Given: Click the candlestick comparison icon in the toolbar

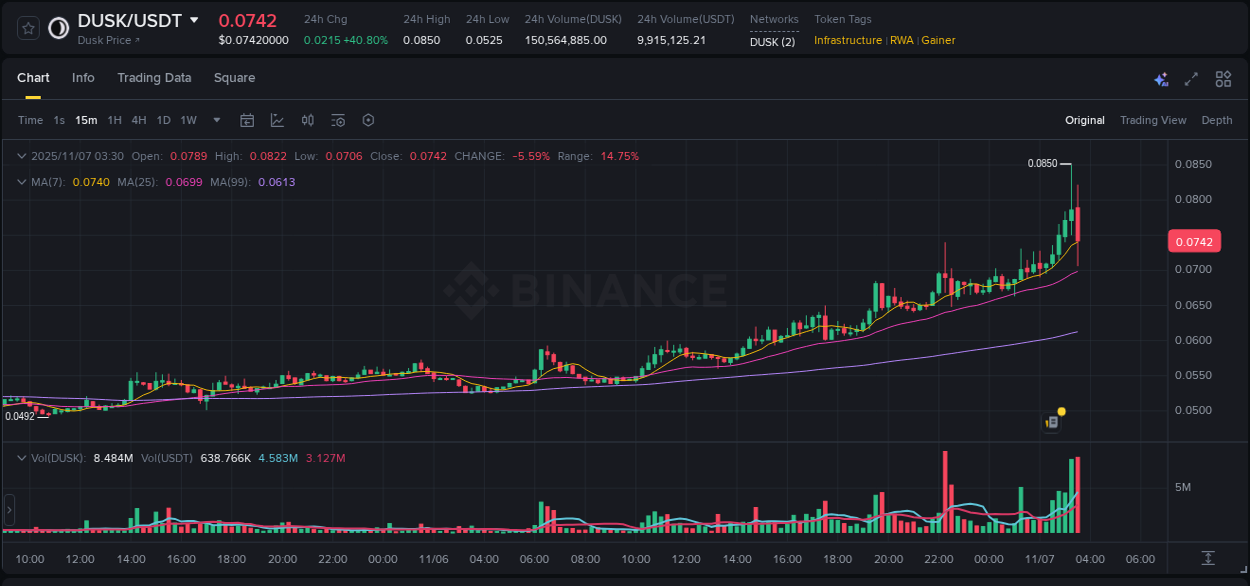Looking at the screenshot, I should pyautogui.click(x=307, y=120).
